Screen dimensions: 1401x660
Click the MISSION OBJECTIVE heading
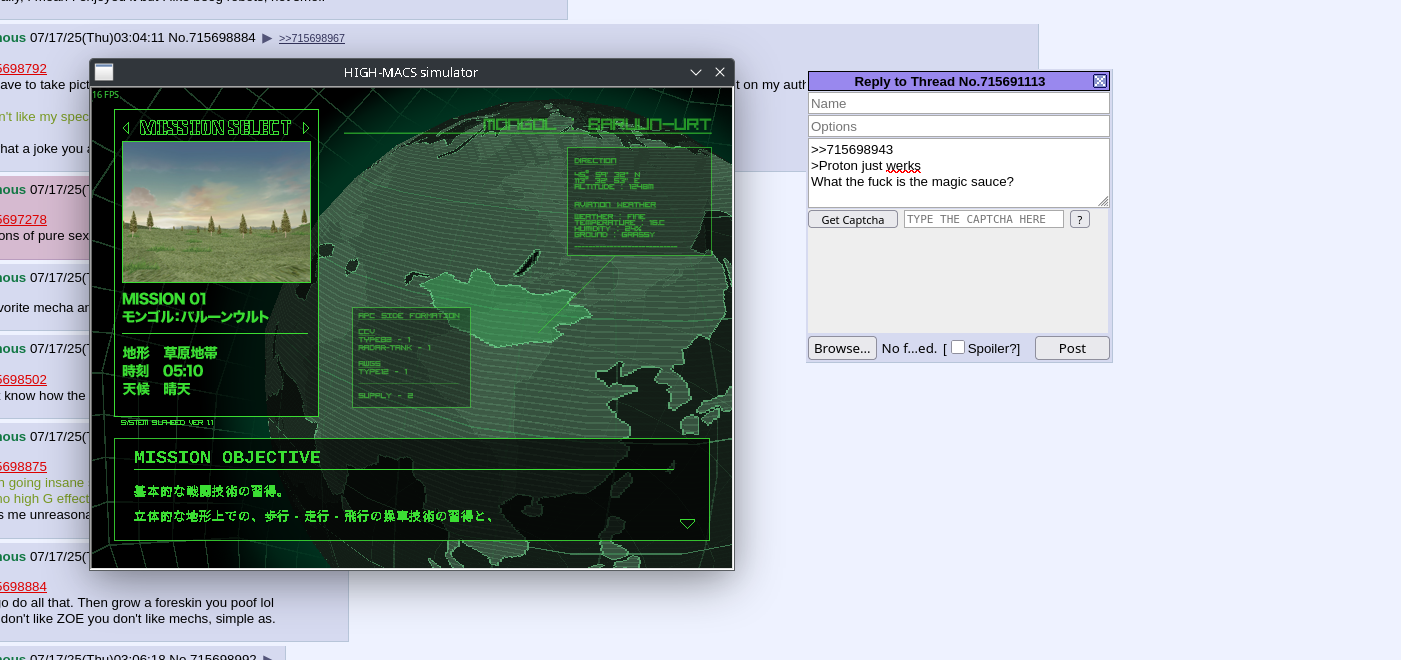pyautogui.click(x=227, y=457)
